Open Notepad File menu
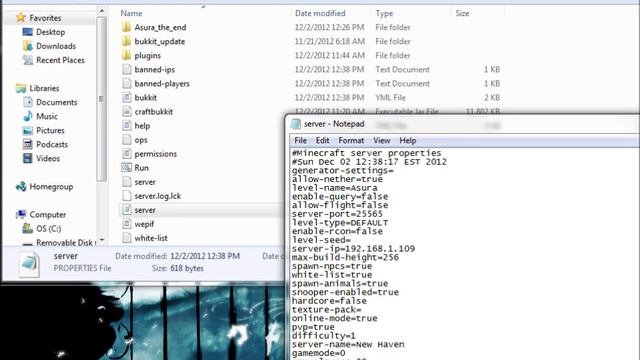 [x=300, y=140]
